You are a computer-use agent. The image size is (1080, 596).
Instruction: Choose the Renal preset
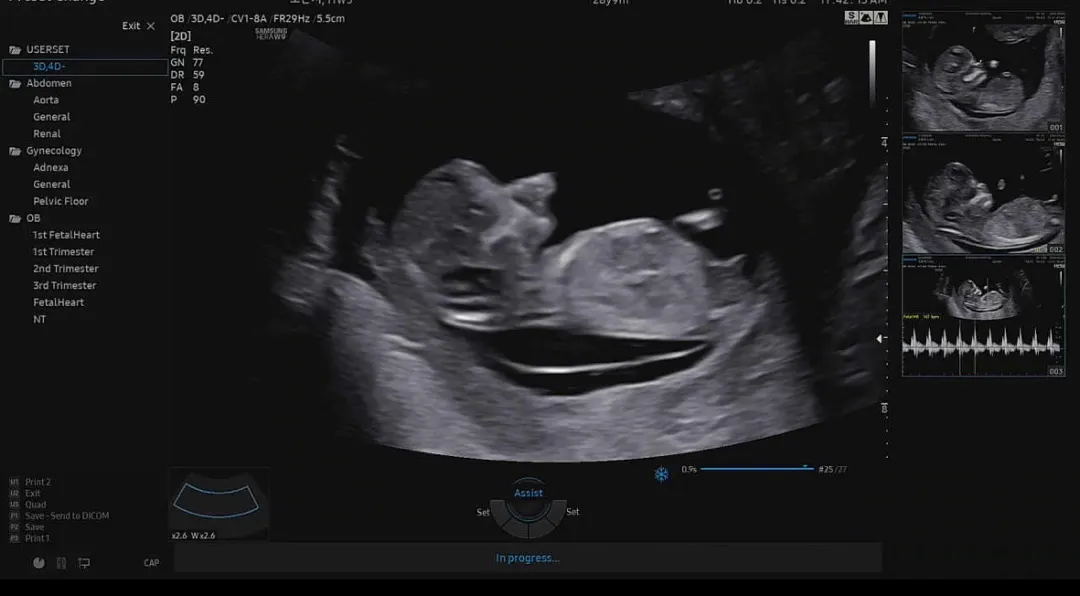(47, 134)
